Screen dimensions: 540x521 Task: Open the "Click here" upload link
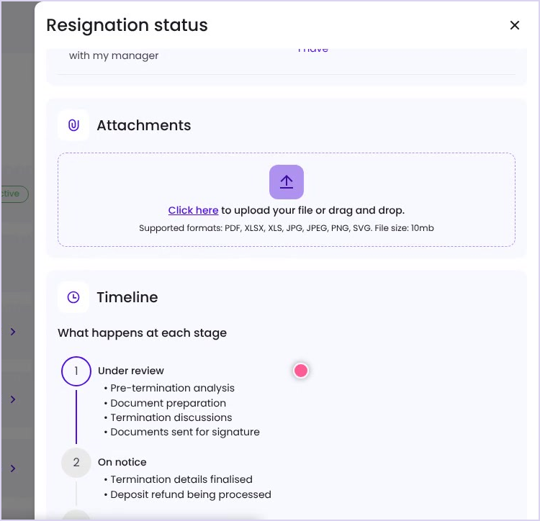pos(193,210)
